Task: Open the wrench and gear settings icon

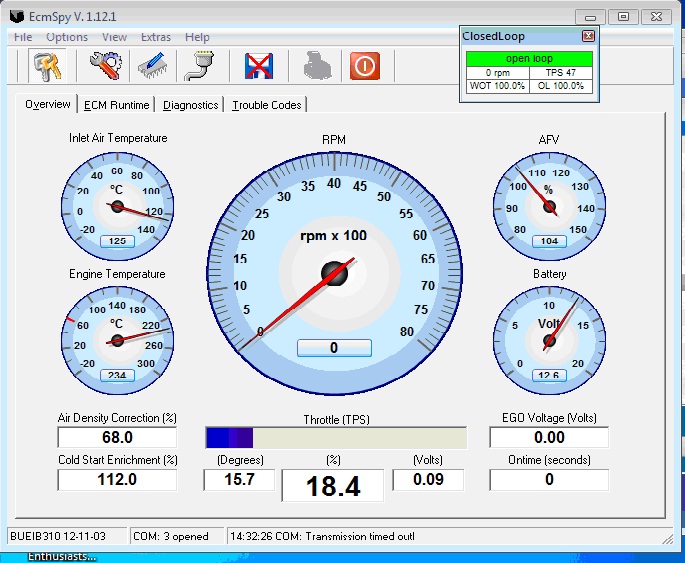Action: tap(105, 66)
